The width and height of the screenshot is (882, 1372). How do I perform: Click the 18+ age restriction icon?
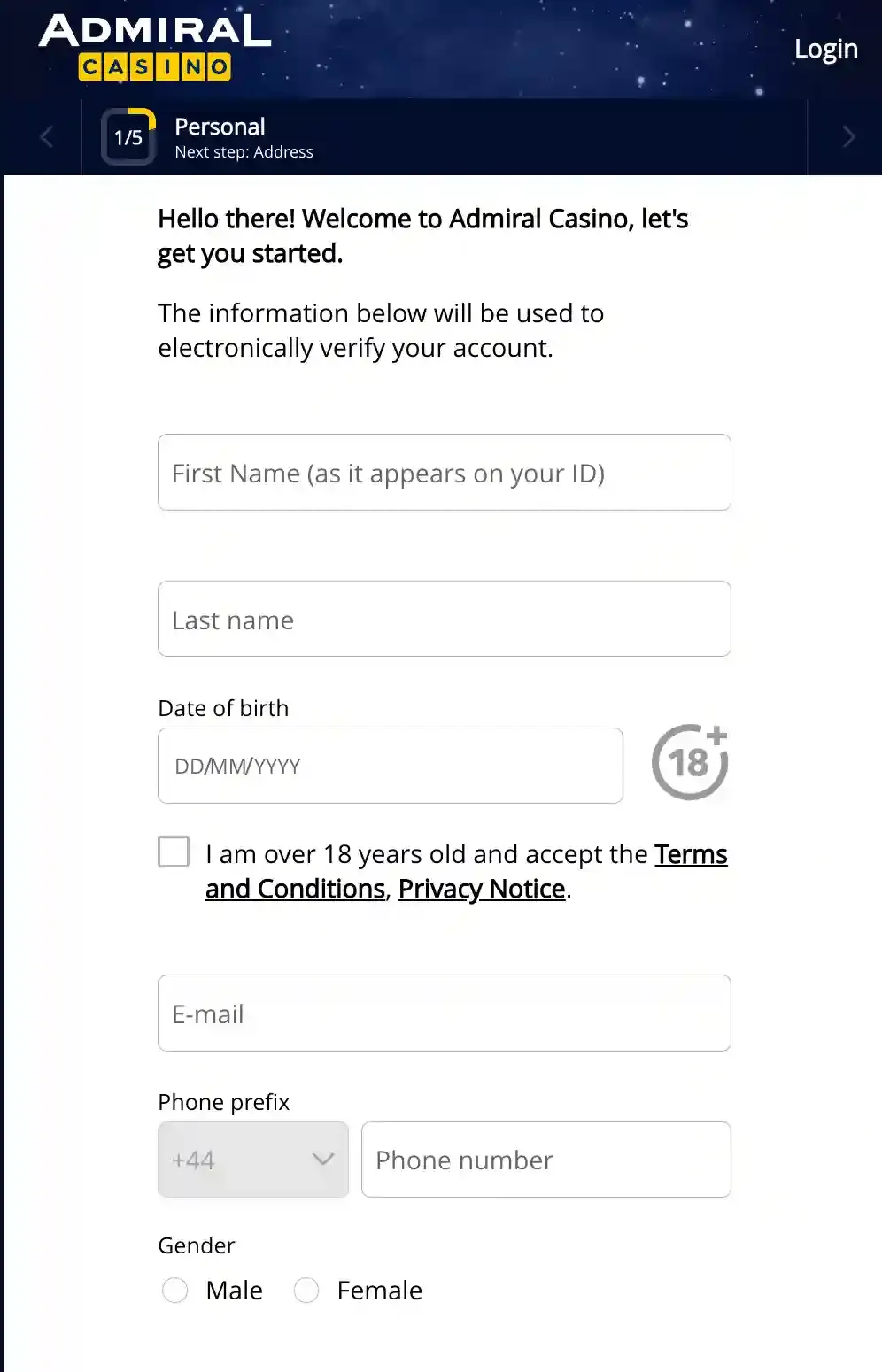point(690,762)
